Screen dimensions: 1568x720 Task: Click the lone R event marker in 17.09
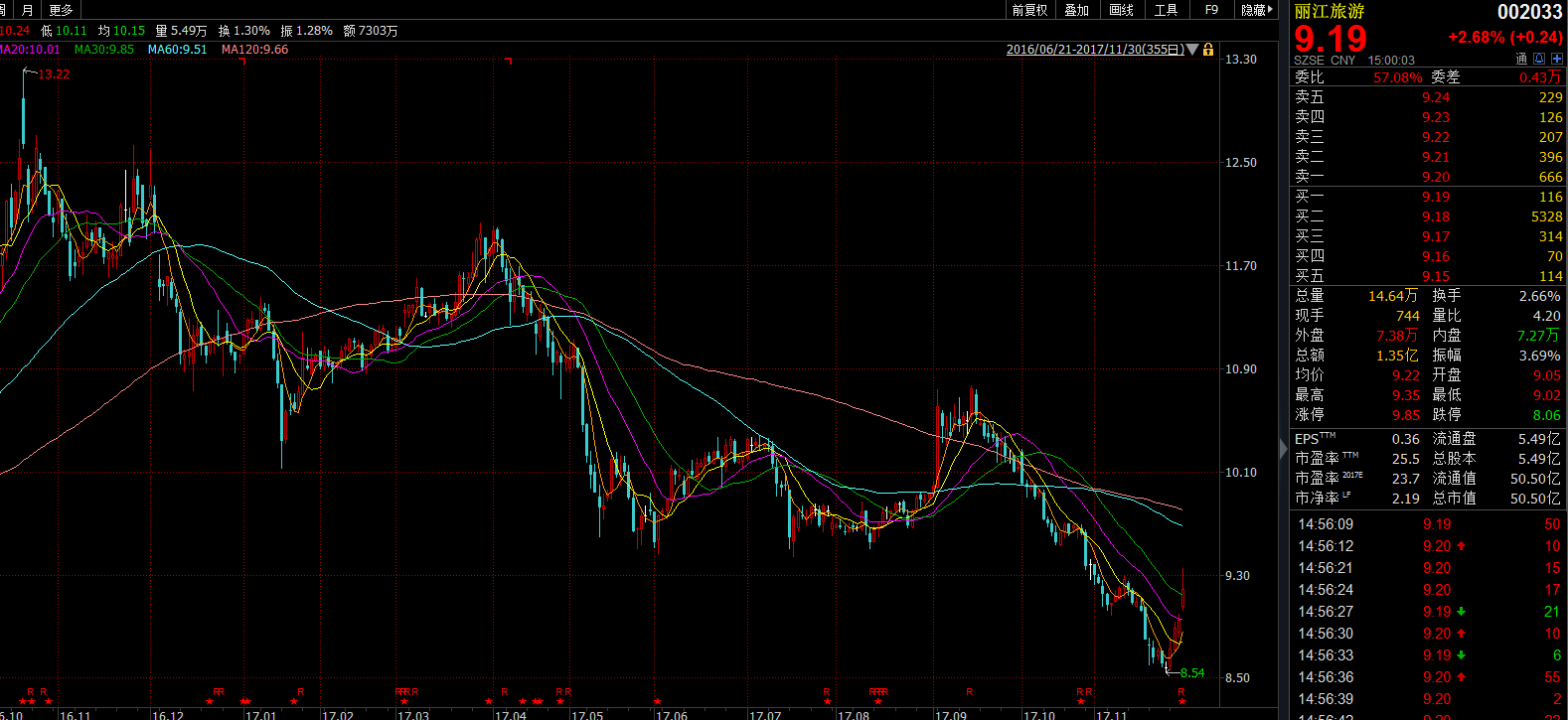(x=970, y=691)
